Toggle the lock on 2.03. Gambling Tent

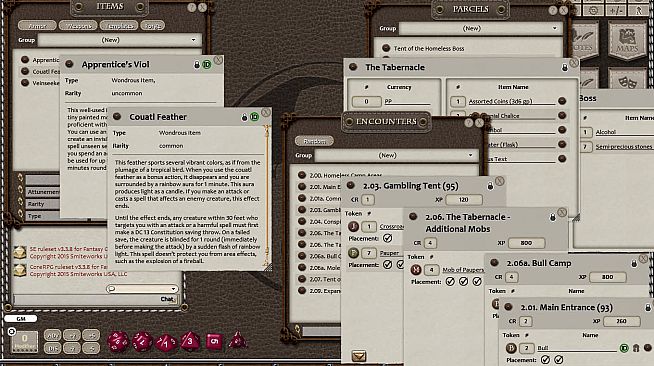tap(490, 186)
